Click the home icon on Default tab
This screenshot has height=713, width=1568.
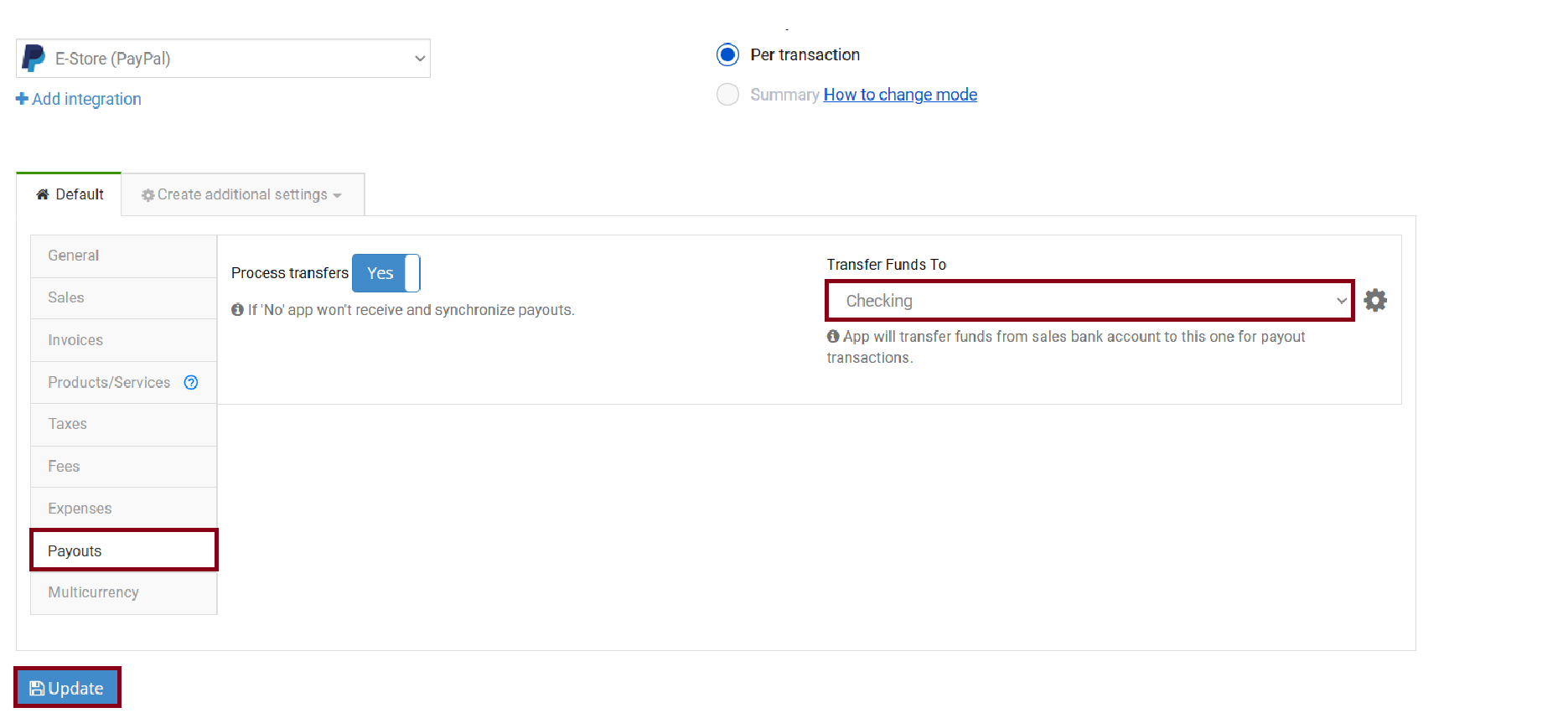coord(43,194)
